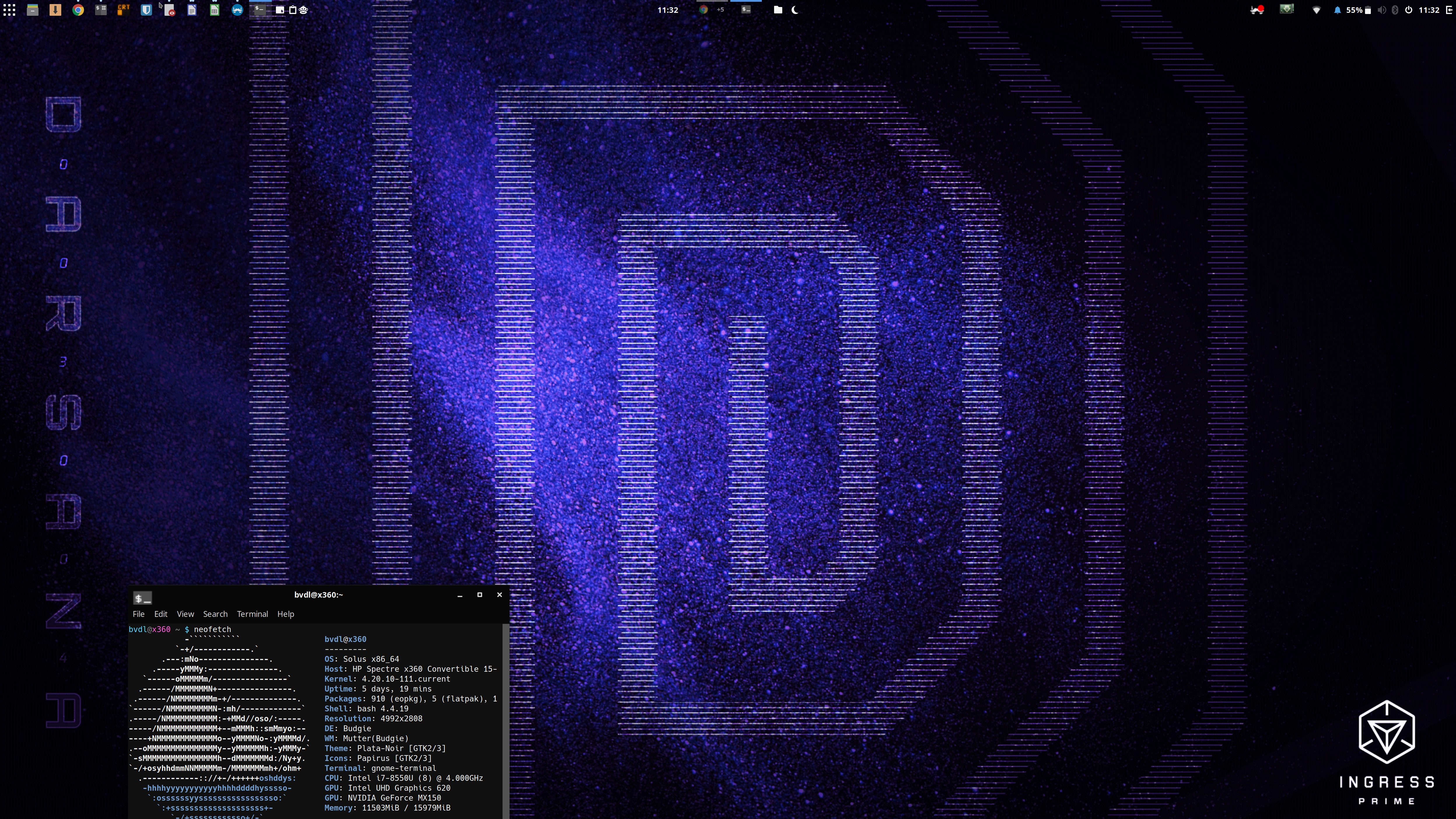This screenshot has width=1456, height=819.
Task: Click the 'DE: Budgie' line
Action: [348, 729]
